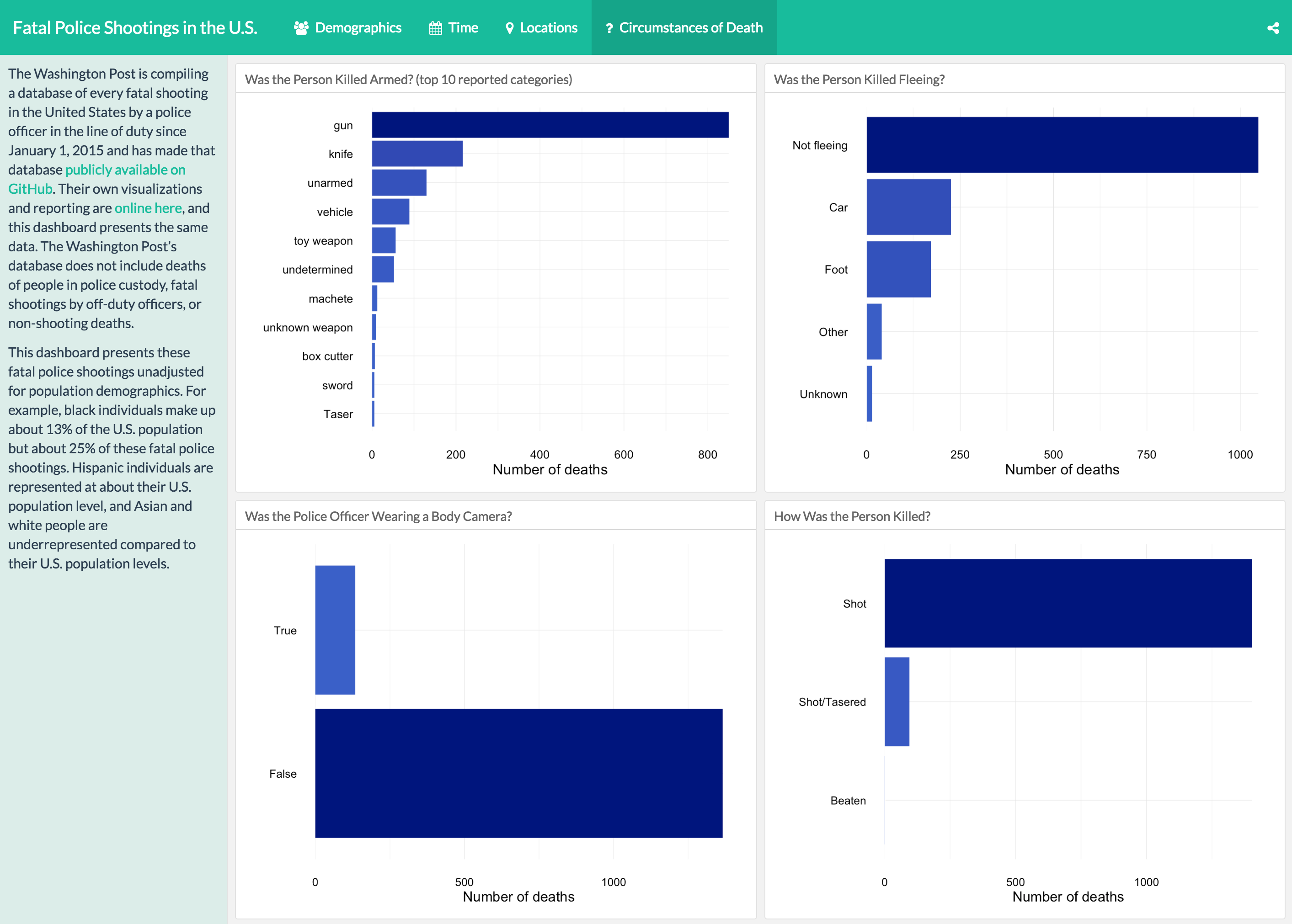Screen dimensions: 1292x924
Task: Click 'Number of deaths' label under the armed chart
Action: point(550,469)
